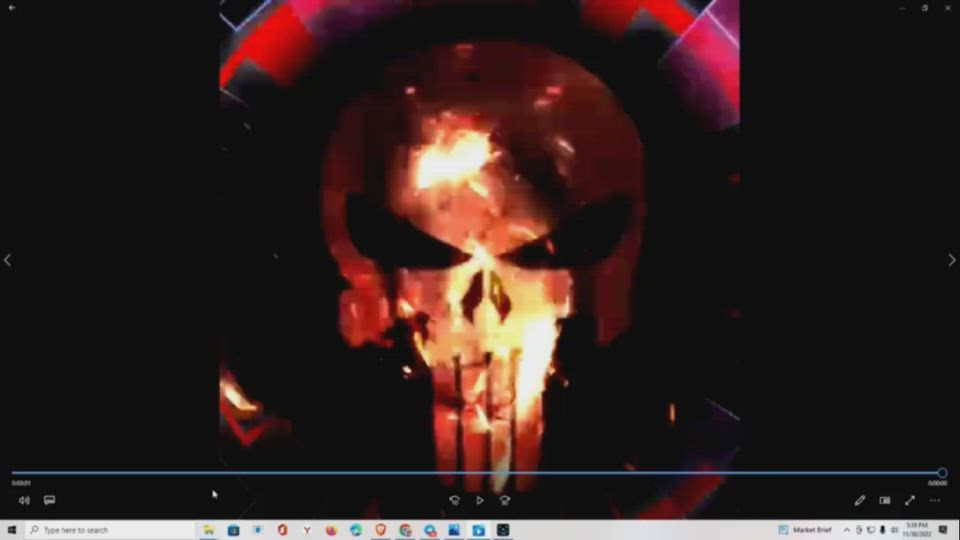The image size is (960, 540).
Task: Click the volume speaker icon in player
Action: (24, 500)
